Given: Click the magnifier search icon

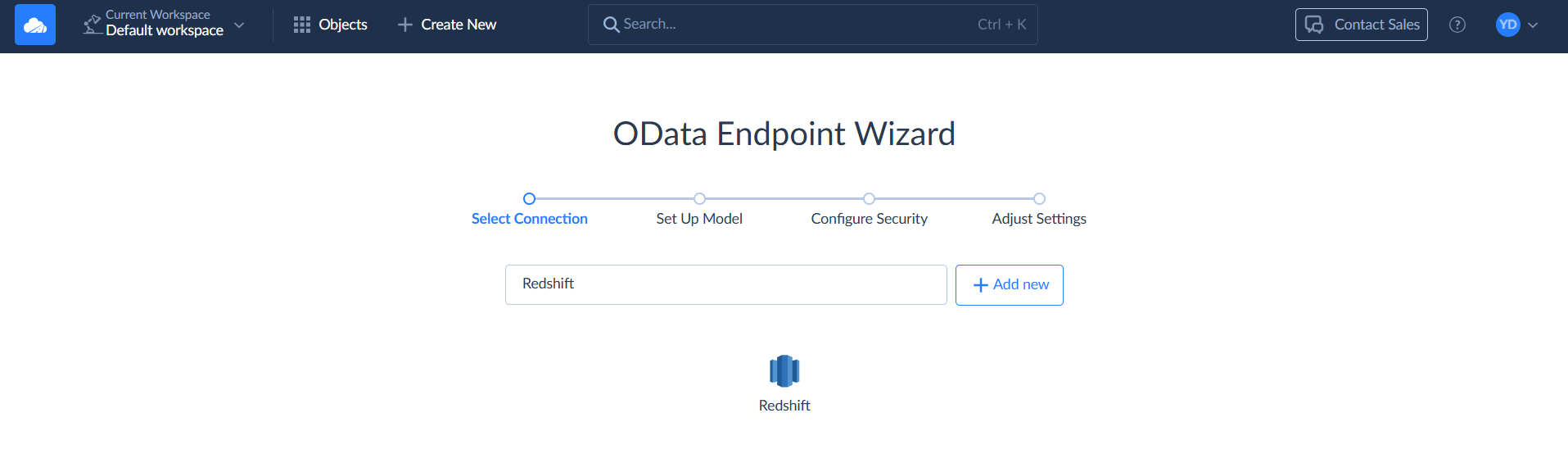Looking at the screenshot, I should (611, 25).
